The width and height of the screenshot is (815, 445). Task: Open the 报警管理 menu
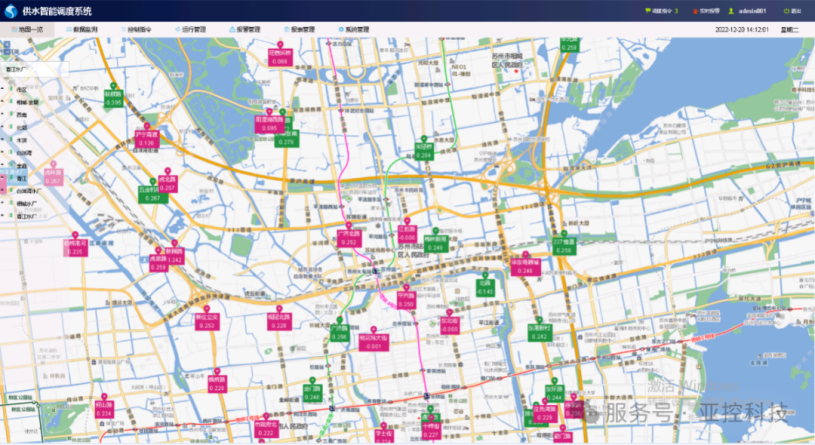tap(245, 30)
